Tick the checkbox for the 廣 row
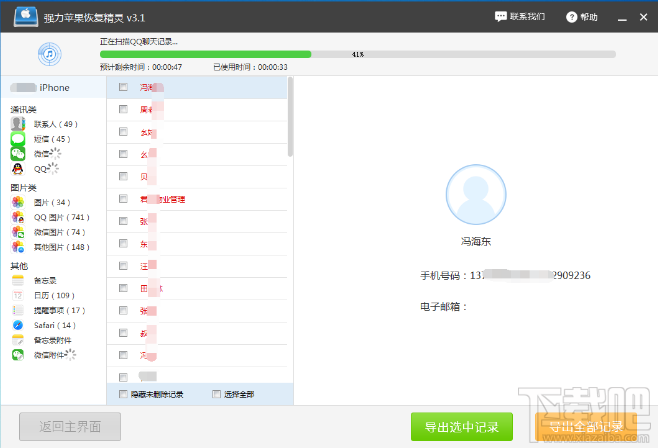This screenshot has width=658, height=448. point(123,109)
